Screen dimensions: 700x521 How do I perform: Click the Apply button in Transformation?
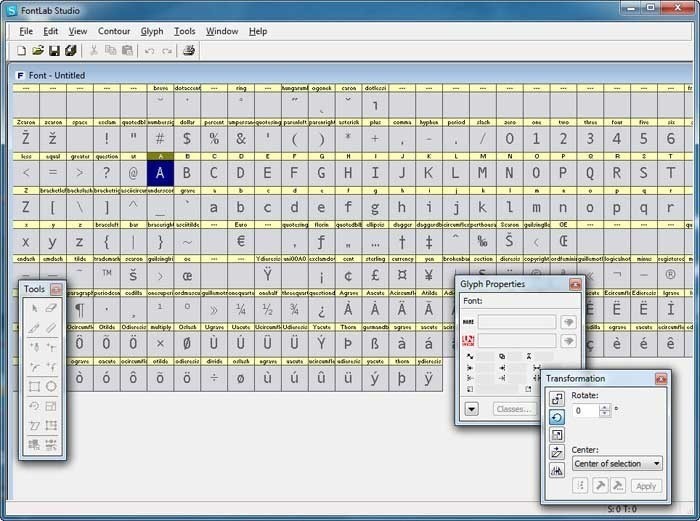(645, 486)
